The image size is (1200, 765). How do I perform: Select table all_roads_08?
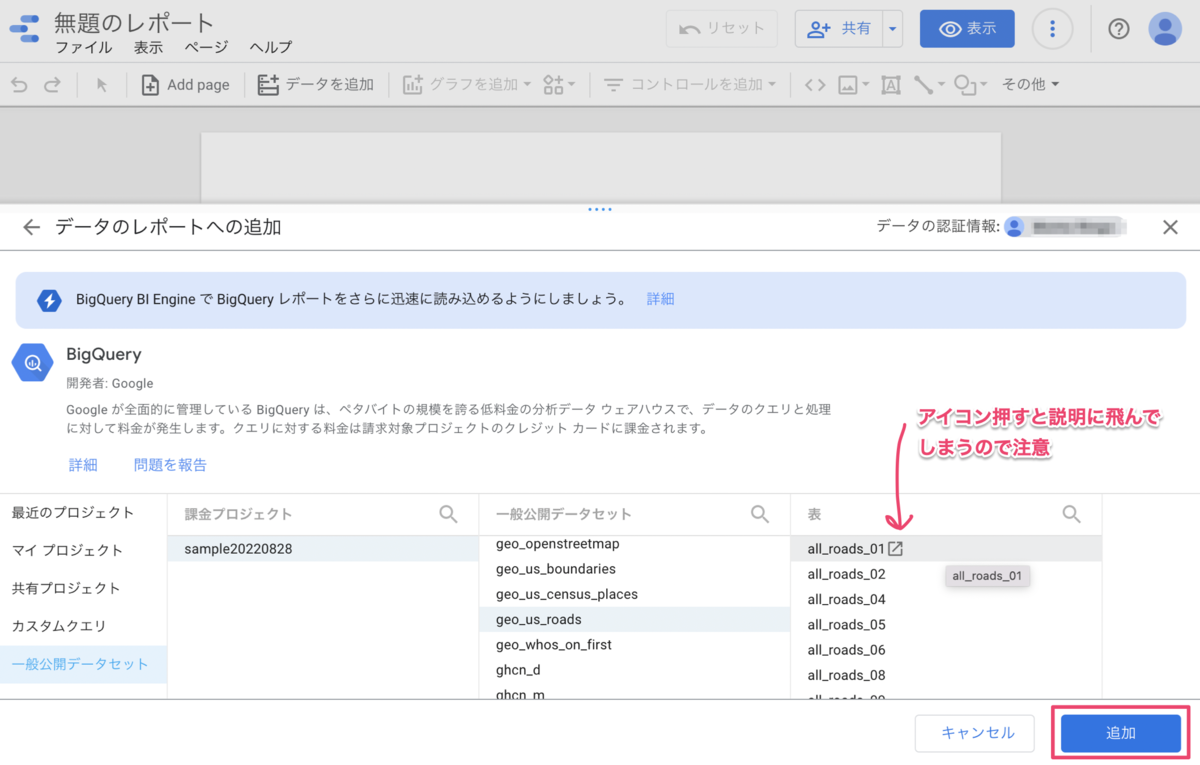(x=946, y=675)
